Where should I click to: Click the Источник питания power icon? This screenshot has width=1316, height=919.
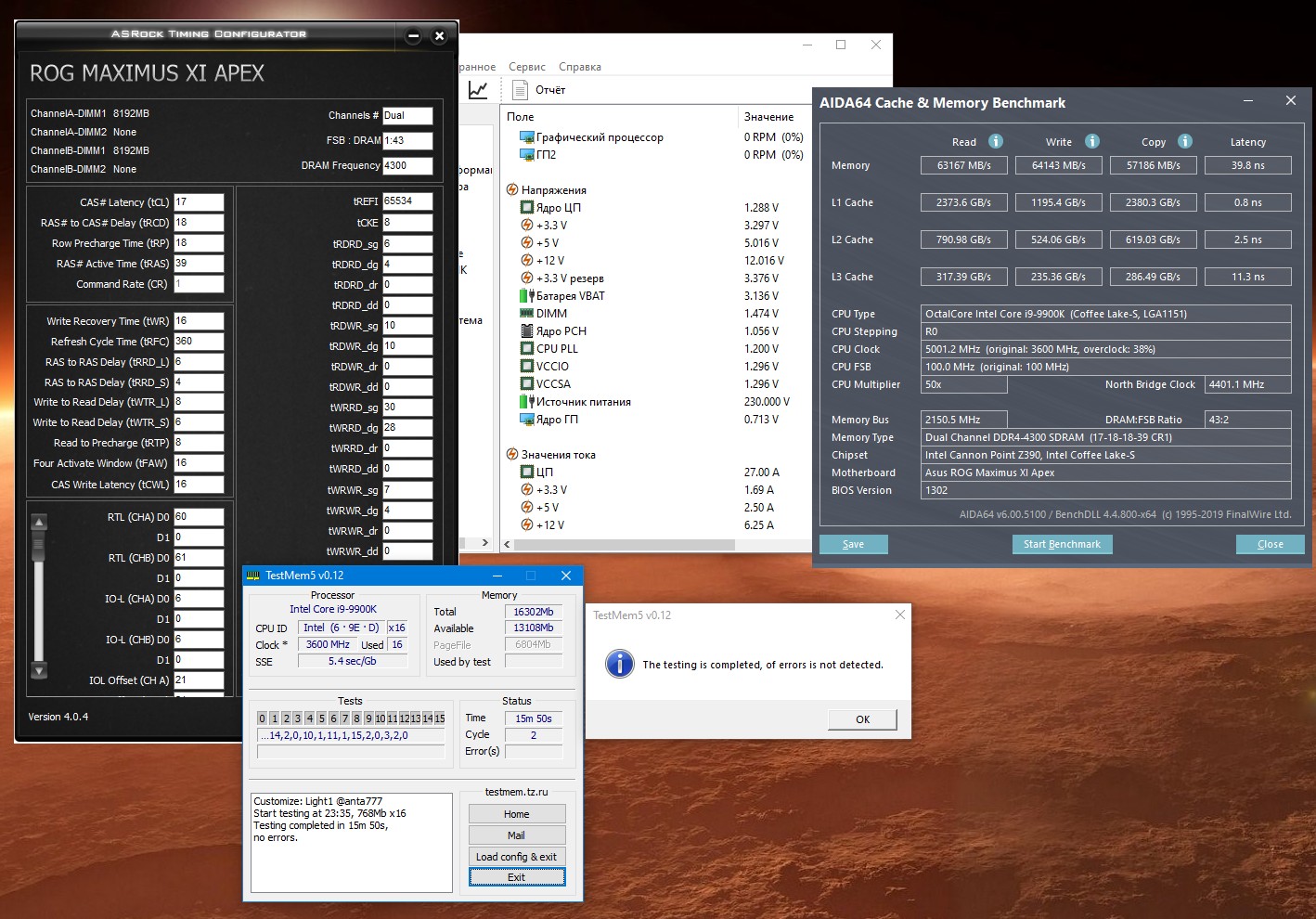[527, 402]
